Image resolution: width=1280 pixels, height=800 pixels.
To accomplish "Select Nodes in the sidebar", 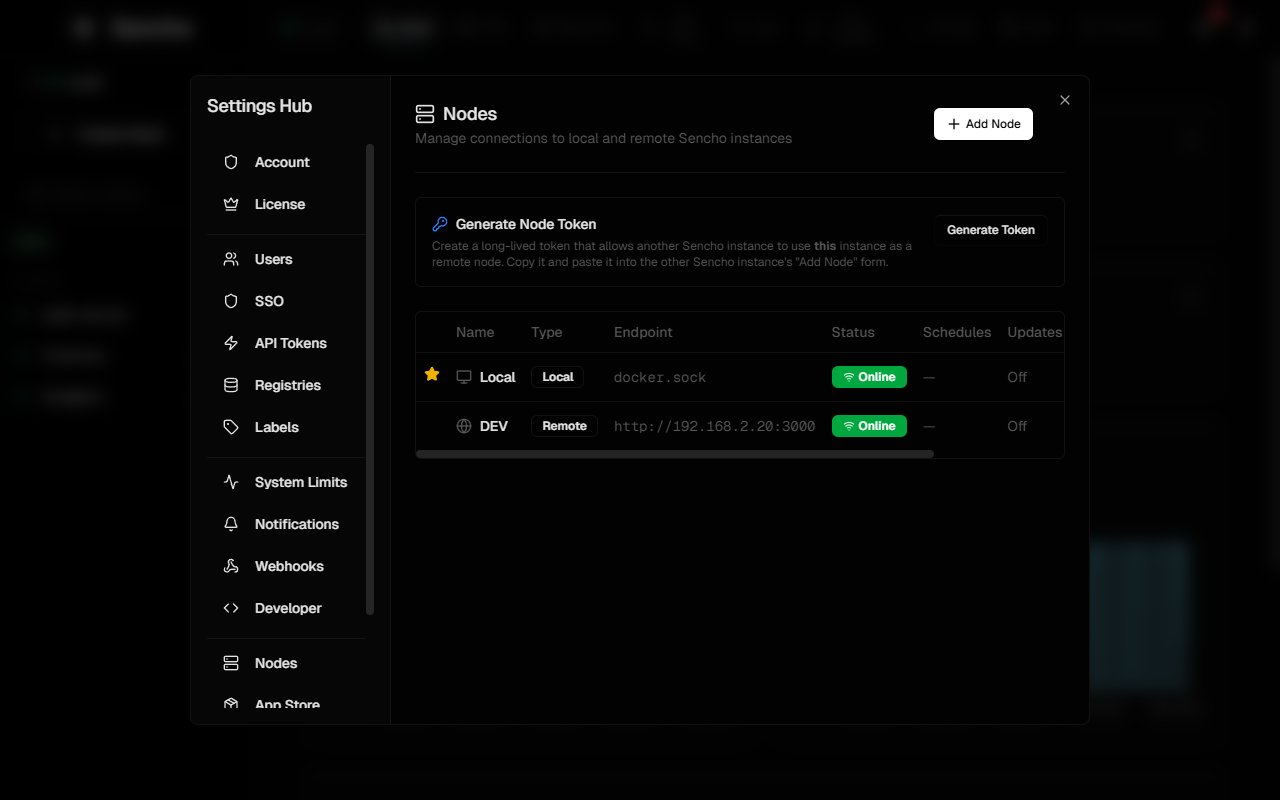I will [286, 663].
